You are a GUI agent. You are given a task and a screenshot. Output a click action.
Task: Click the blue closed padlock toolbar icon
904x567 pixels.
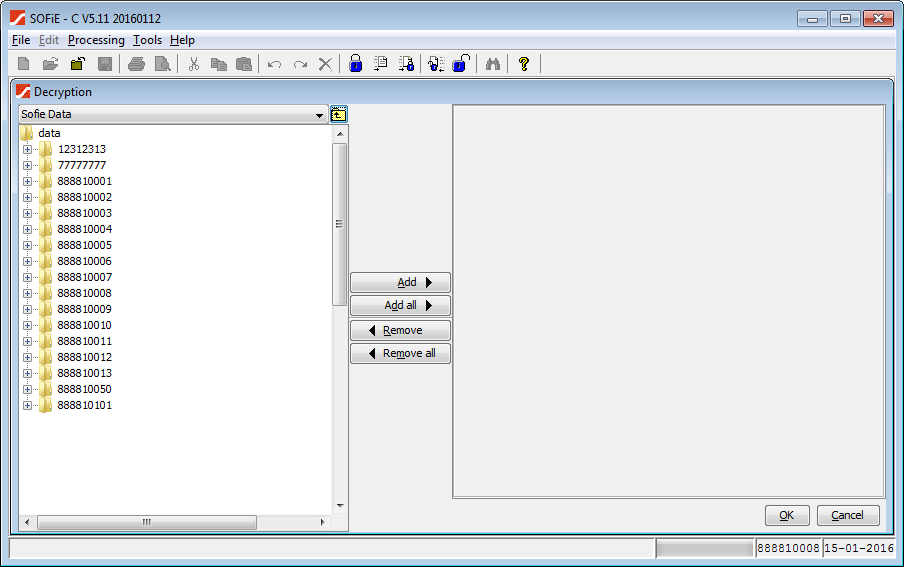[x=355, y=64]
